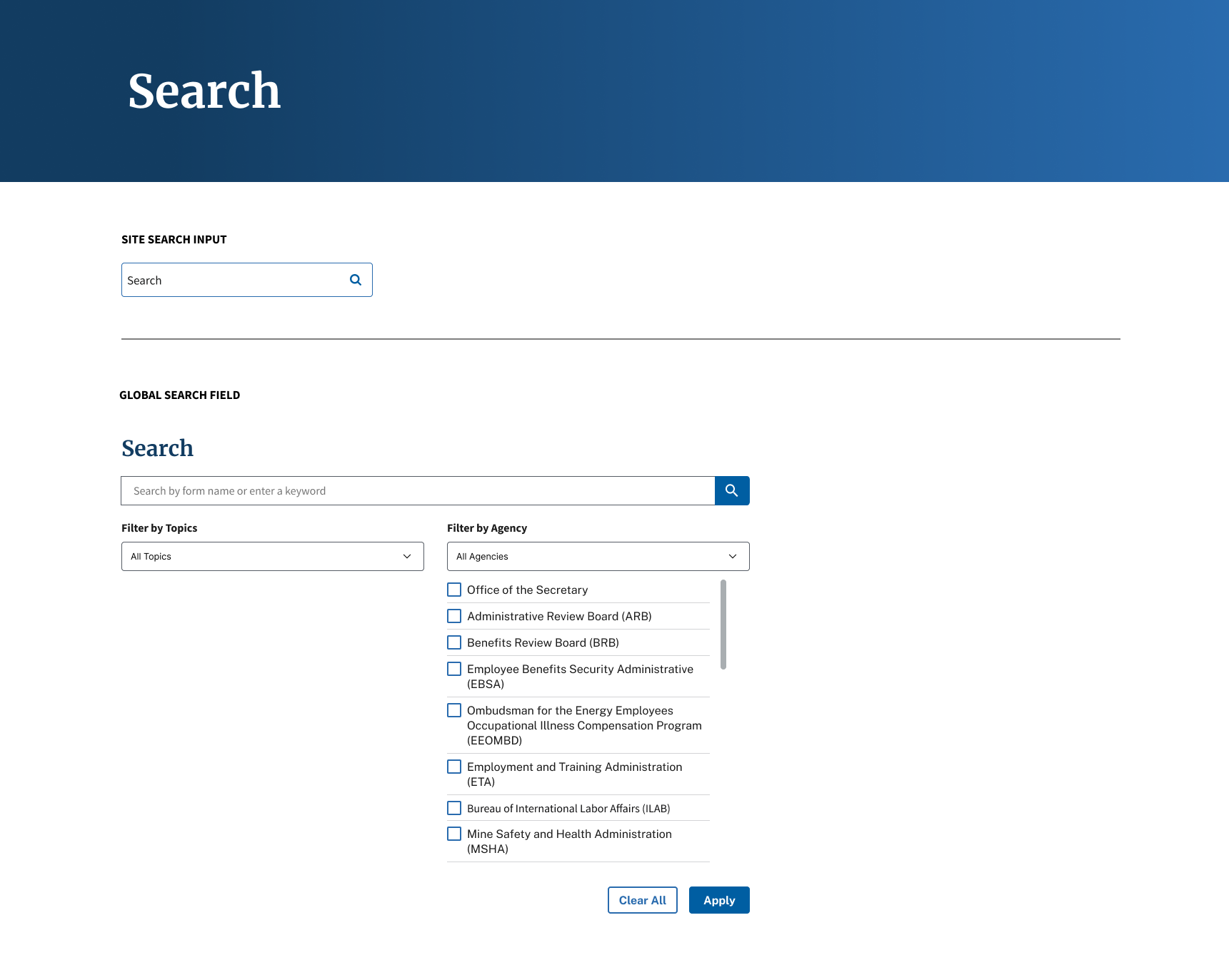Check Bureau of International Labor Affairs (ILAB)

(454, 808)
